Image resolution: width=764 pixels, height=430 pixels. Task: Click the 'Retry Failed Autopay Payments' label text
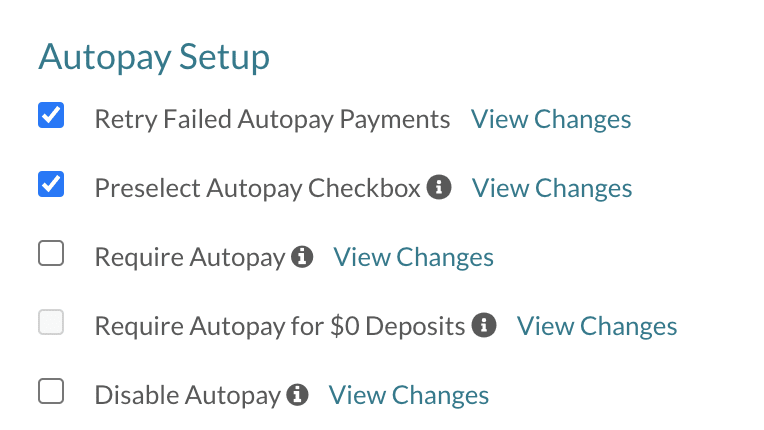tap(272, 119)
